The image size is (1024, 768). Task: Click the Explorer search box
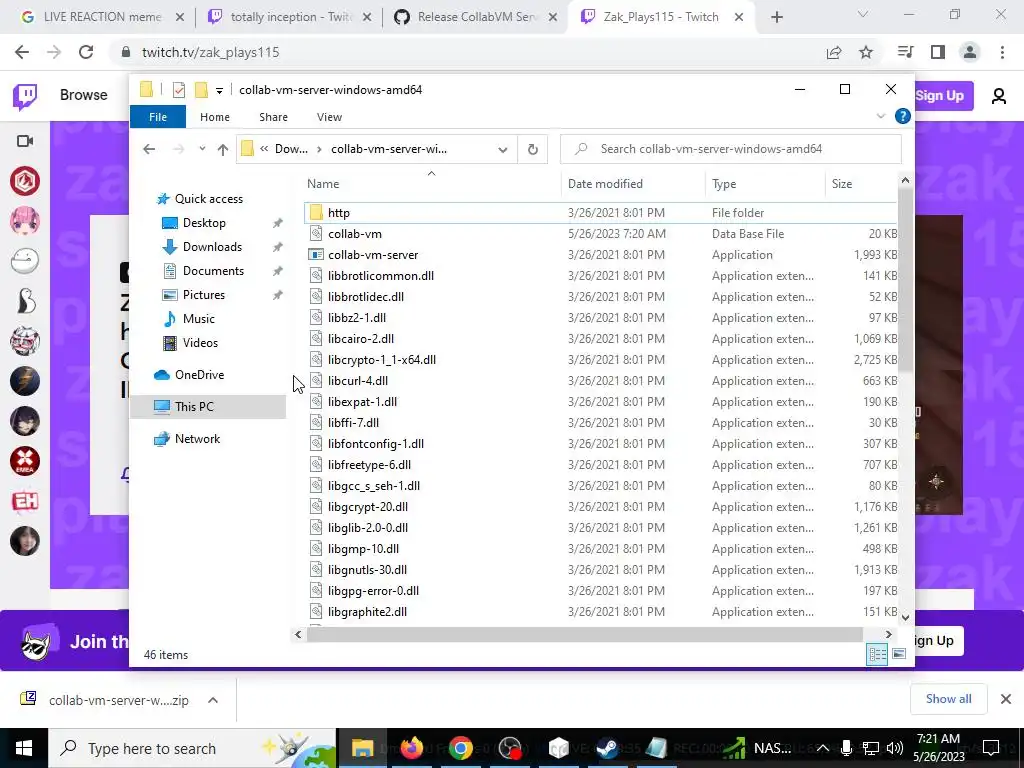(x=731, y=149)
